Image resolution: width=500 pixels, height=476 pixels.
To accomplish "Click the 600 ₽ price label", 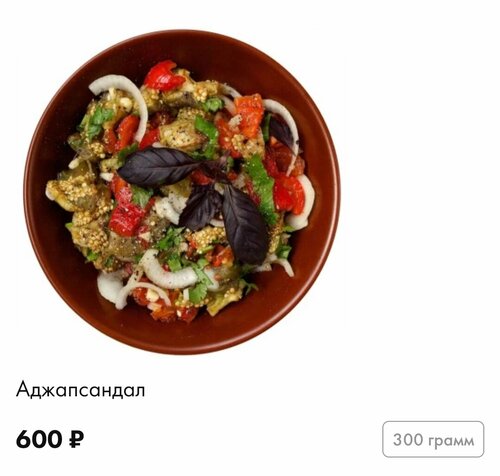I will 50,439.
